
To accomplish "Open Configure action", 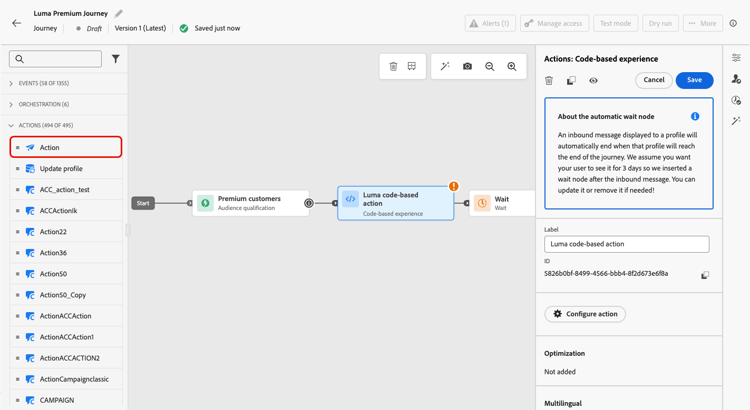I will click(x=585, y=314).
